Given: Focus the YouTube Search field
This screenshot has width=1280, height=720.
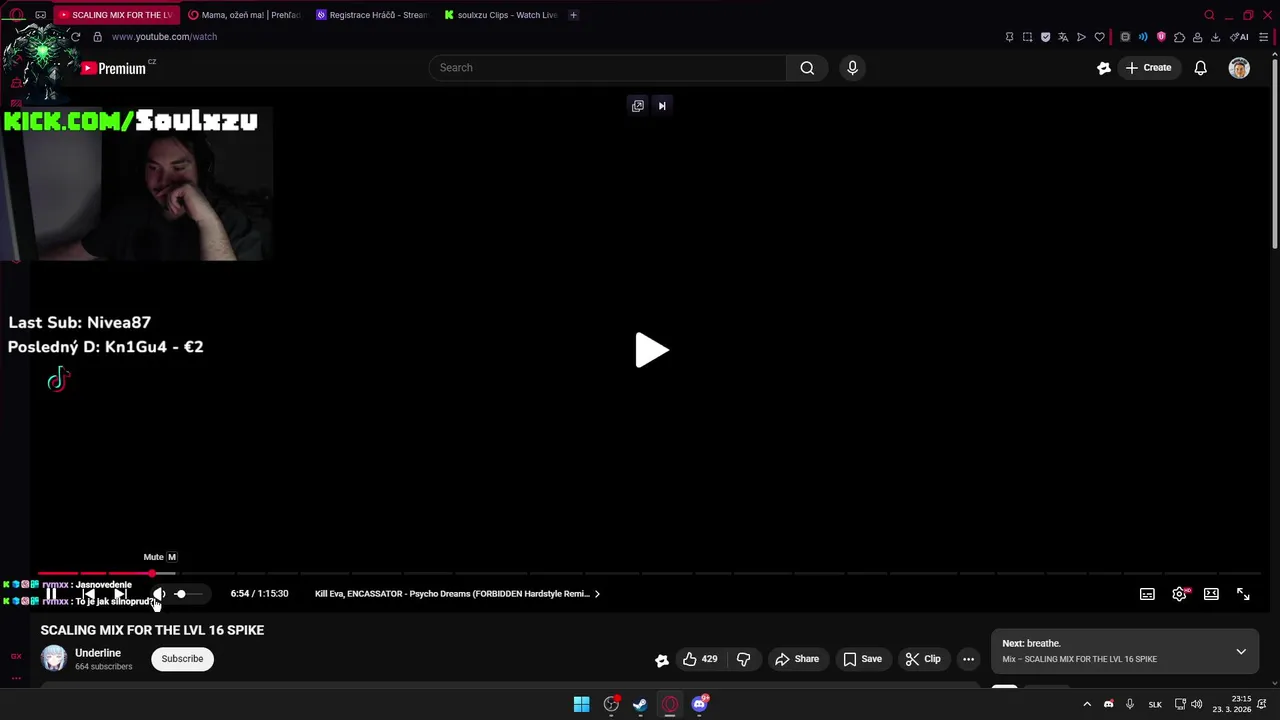Looking at the screenshot, I should [610, 68].
